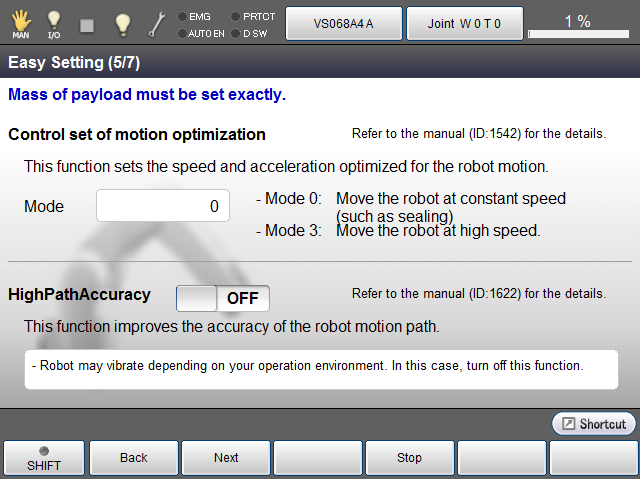Toggle the HighPathAccuracy switch on
The width and height of the screenshot is (640, 479).
point(222,298)
